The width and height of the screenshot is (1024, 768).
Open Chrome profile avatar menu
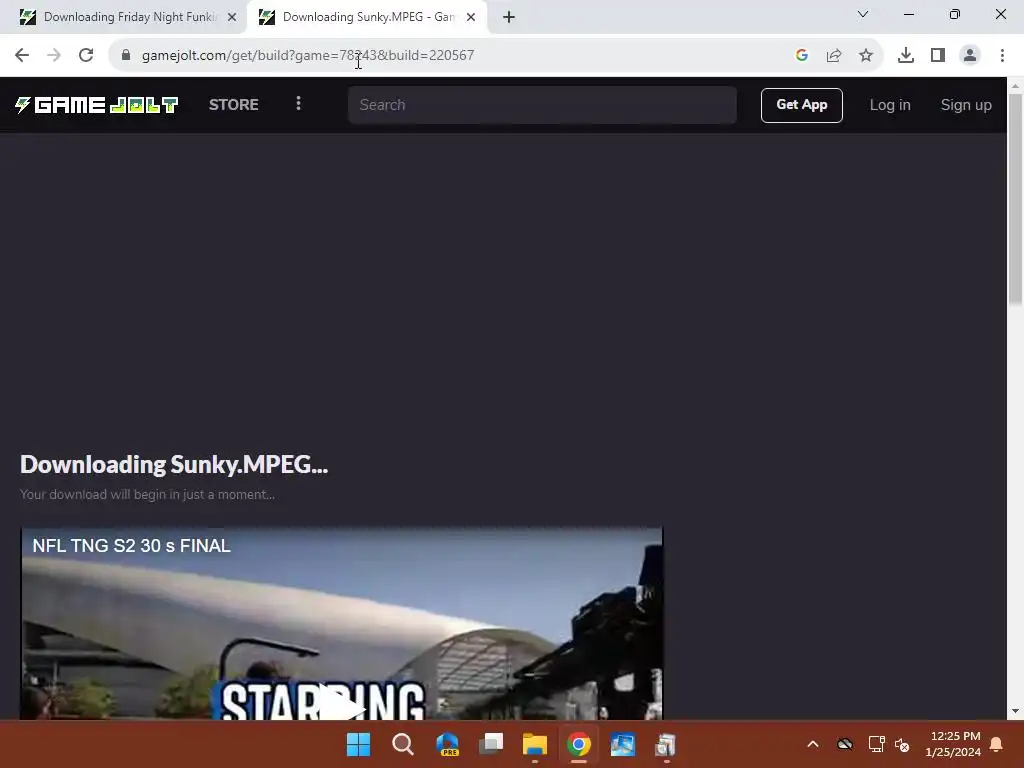pos(970,56)
